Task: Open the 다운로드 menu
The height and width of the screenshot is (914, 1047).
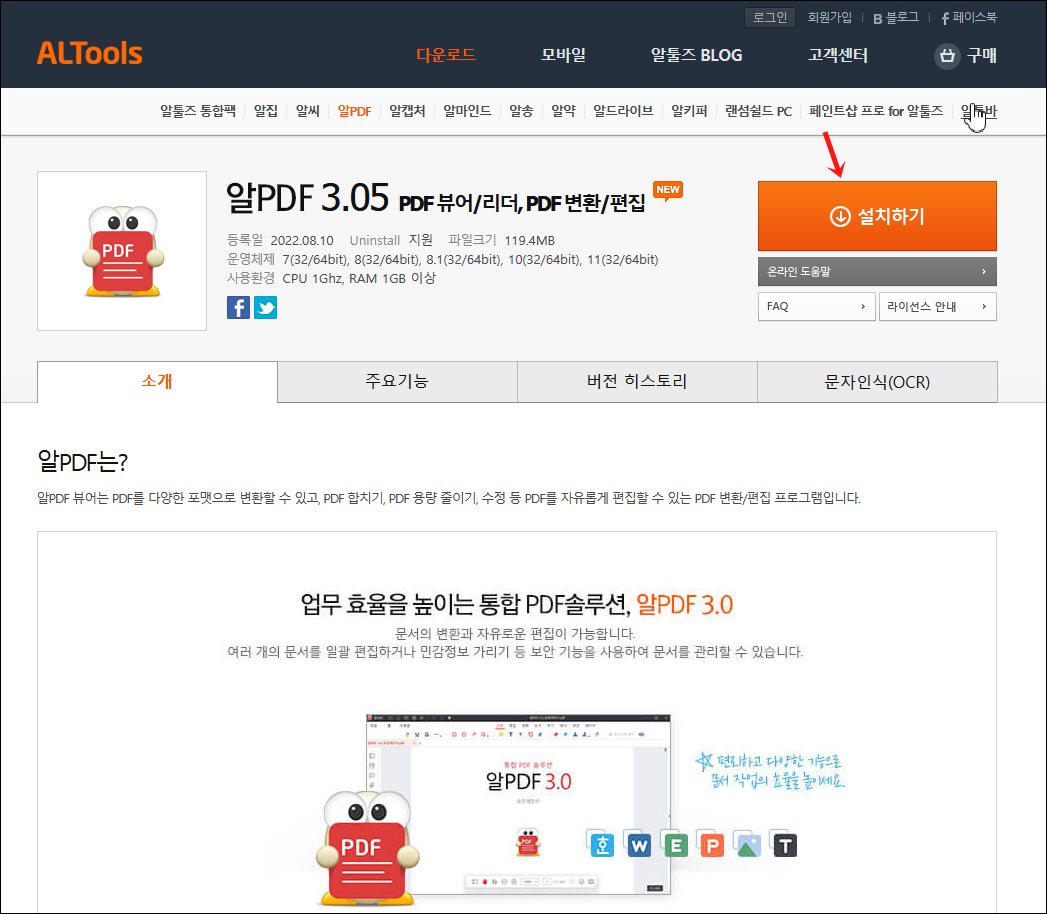Action: (446, 55)
